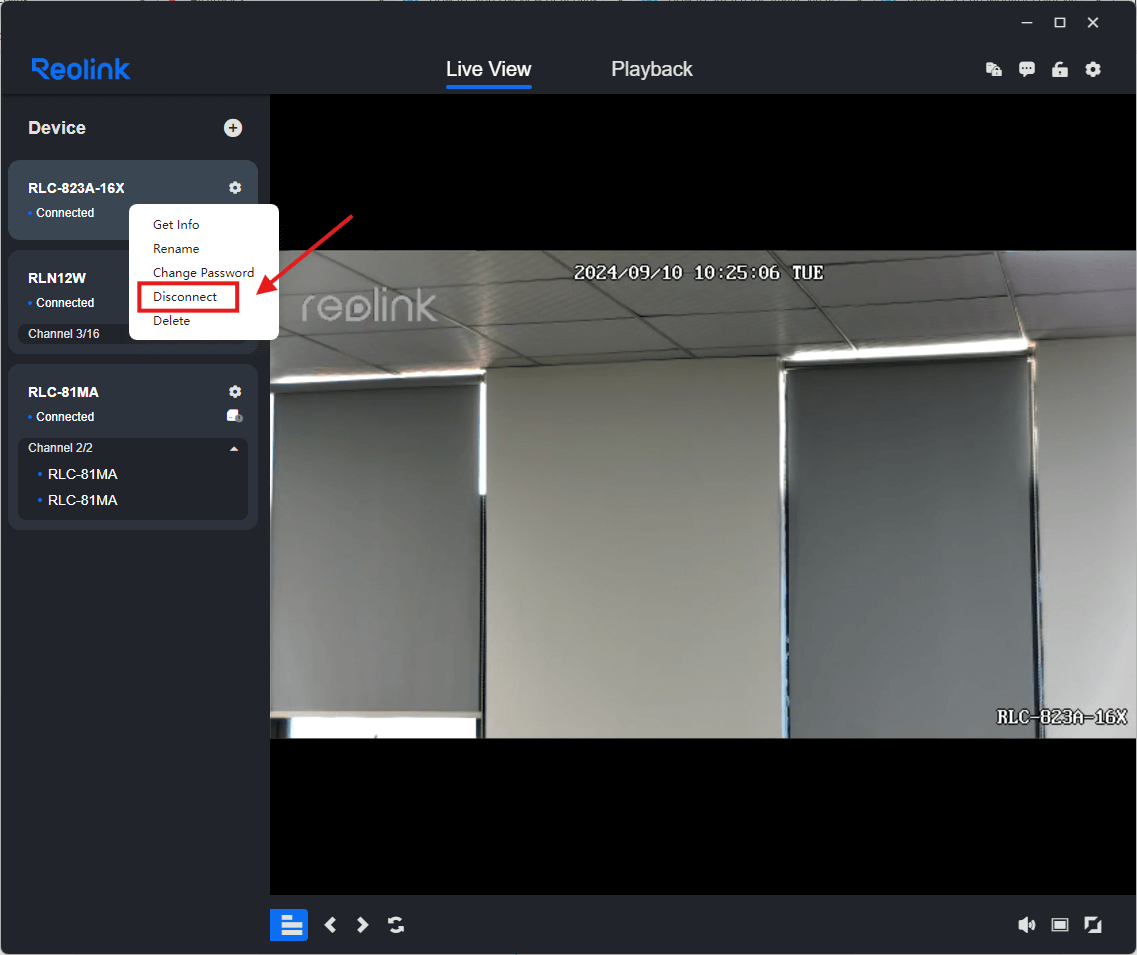Select the RLC-81MA device heading
Screen dimensions: 1137x955
pos(63,392)
